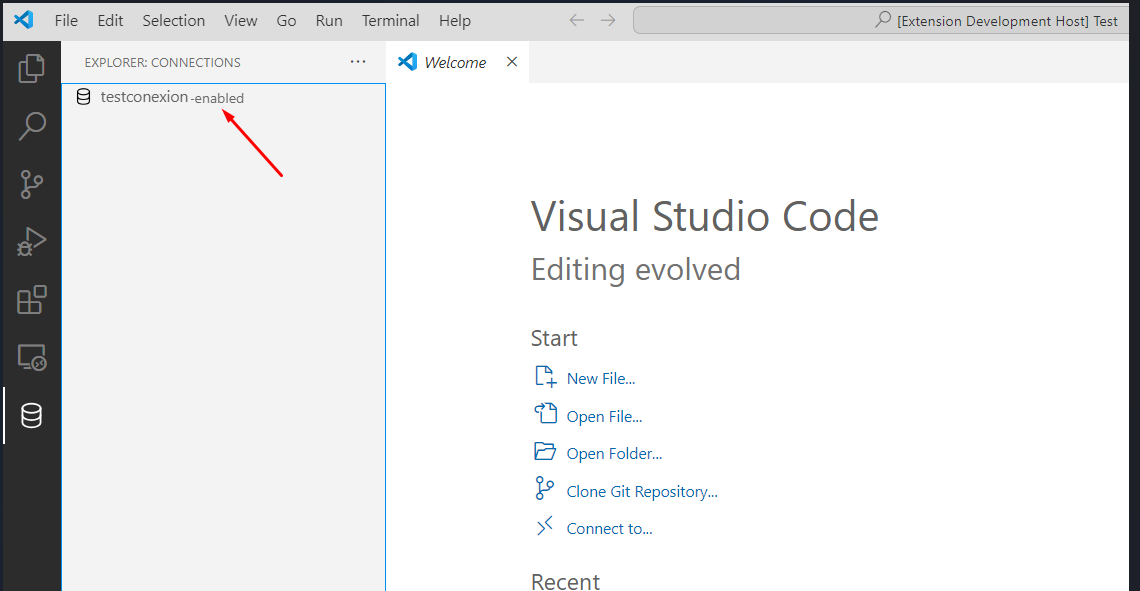Open the Terminal menu
Image resolution: width=1140 pixels, height=591 pixels.
[390, 20]
